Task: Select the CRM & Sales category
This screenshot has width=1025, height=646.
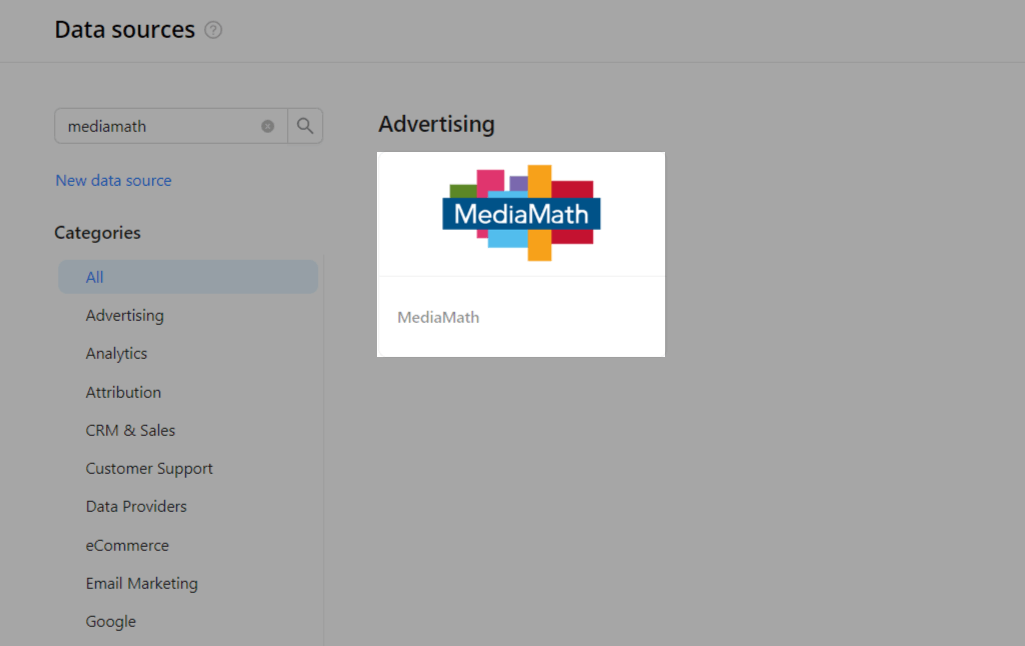Action: [131, 430]
